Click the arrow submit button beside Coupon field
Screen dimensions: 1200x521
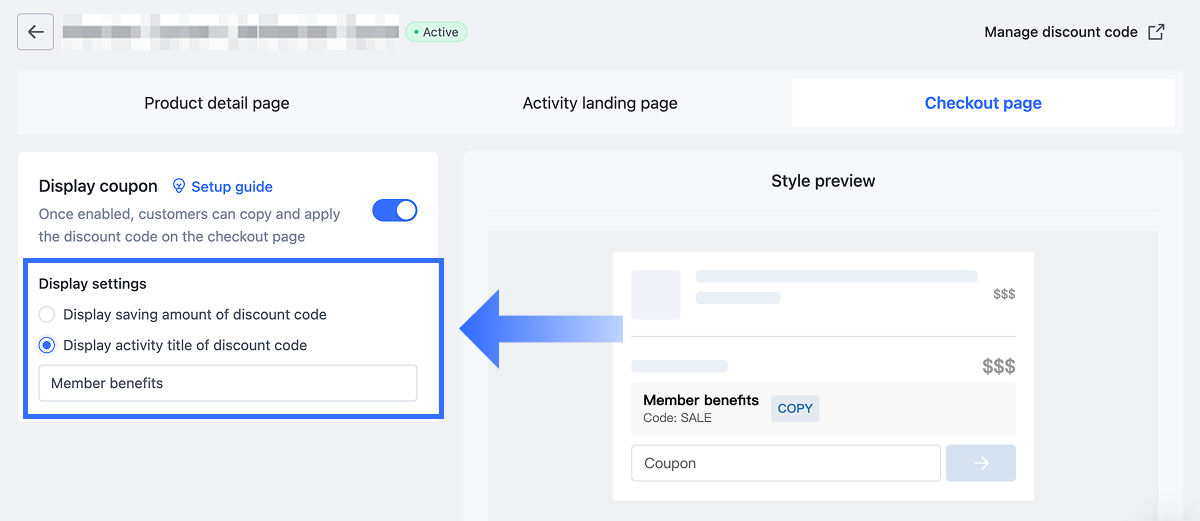[x=981, y=463]
